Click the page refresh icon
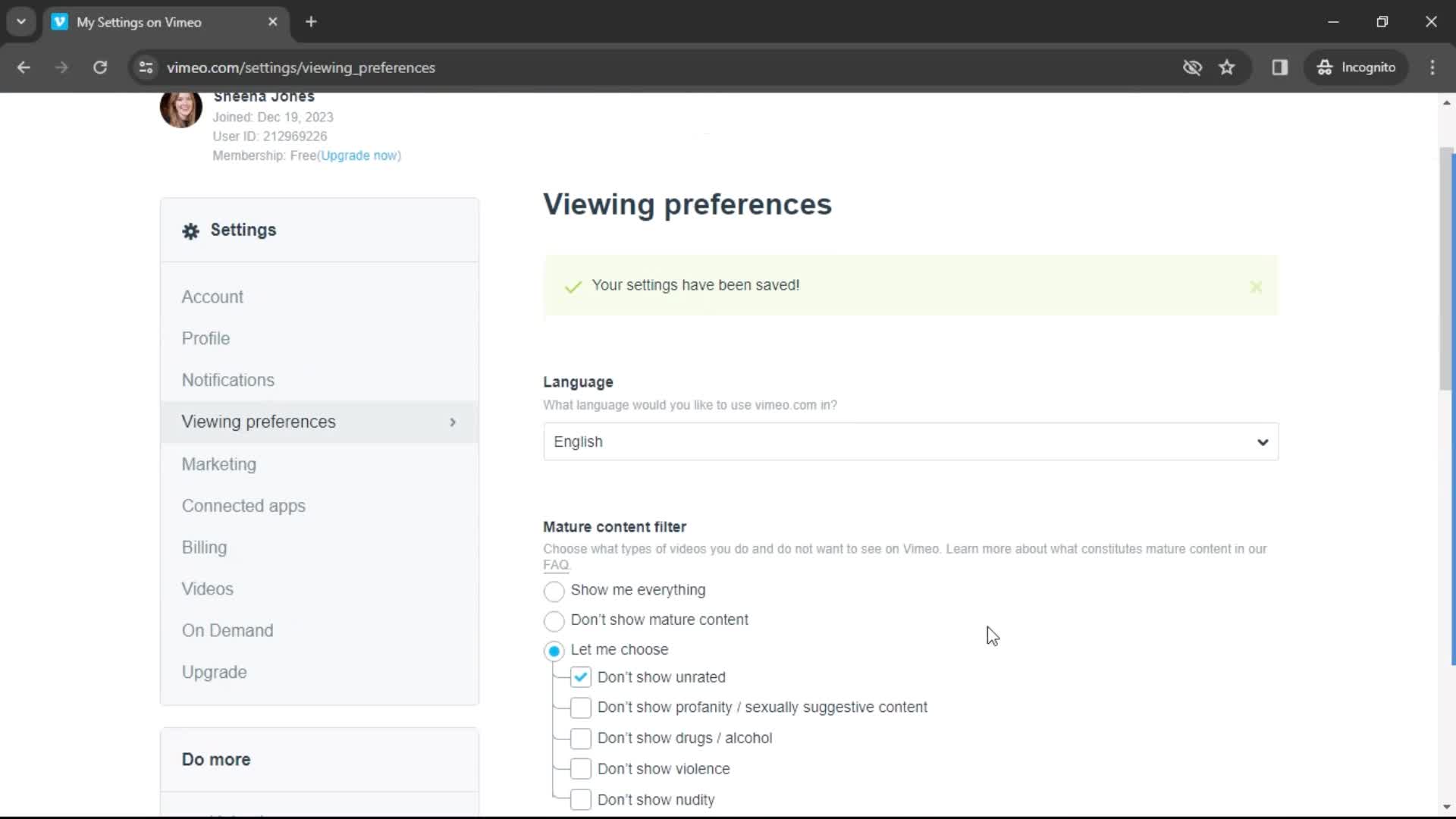Image resolution: width=1456 pixels, height=819 pixels. 100,67
